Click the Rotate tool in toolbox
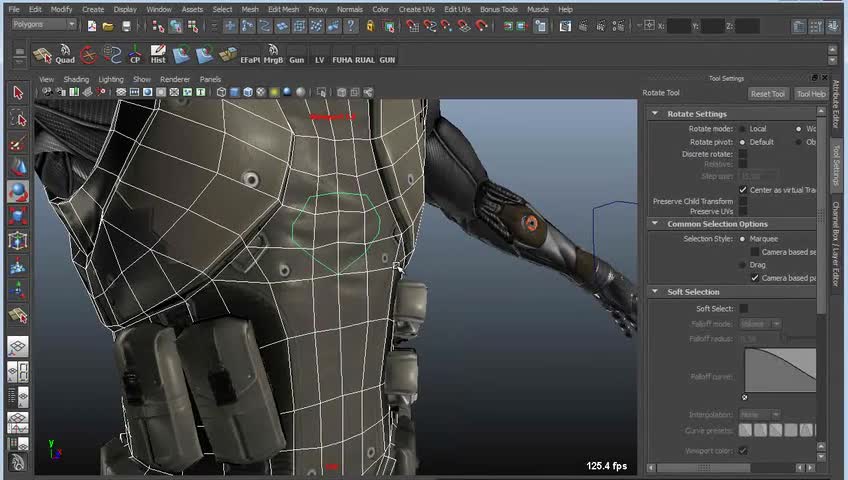This screenshot has height=480, width=848. [18, 190]
